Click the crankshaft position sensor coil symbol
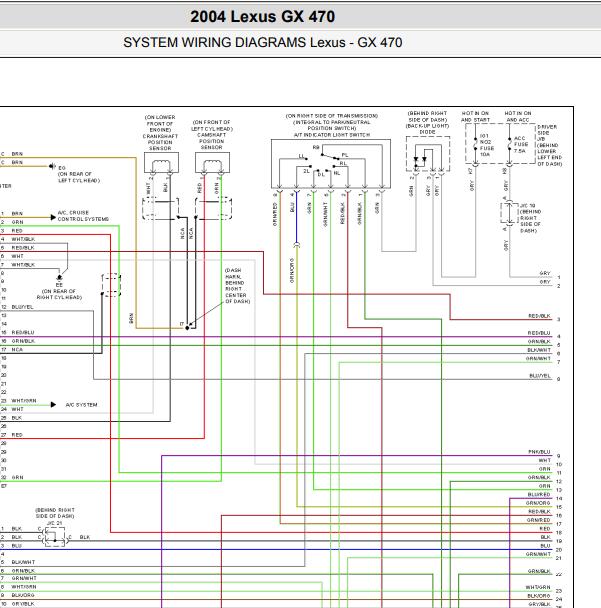 (x=161, y=166)
